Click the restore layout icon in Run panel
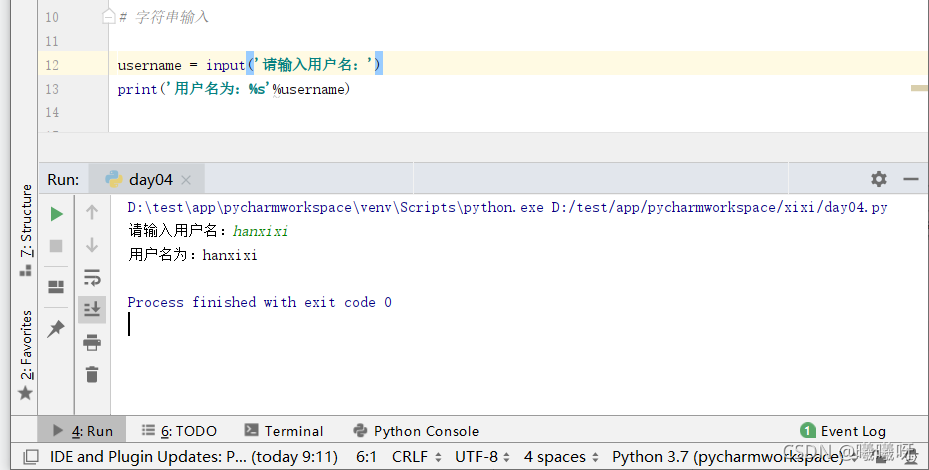The width and height of the screenshot is (929, 470). coord(56,287)
